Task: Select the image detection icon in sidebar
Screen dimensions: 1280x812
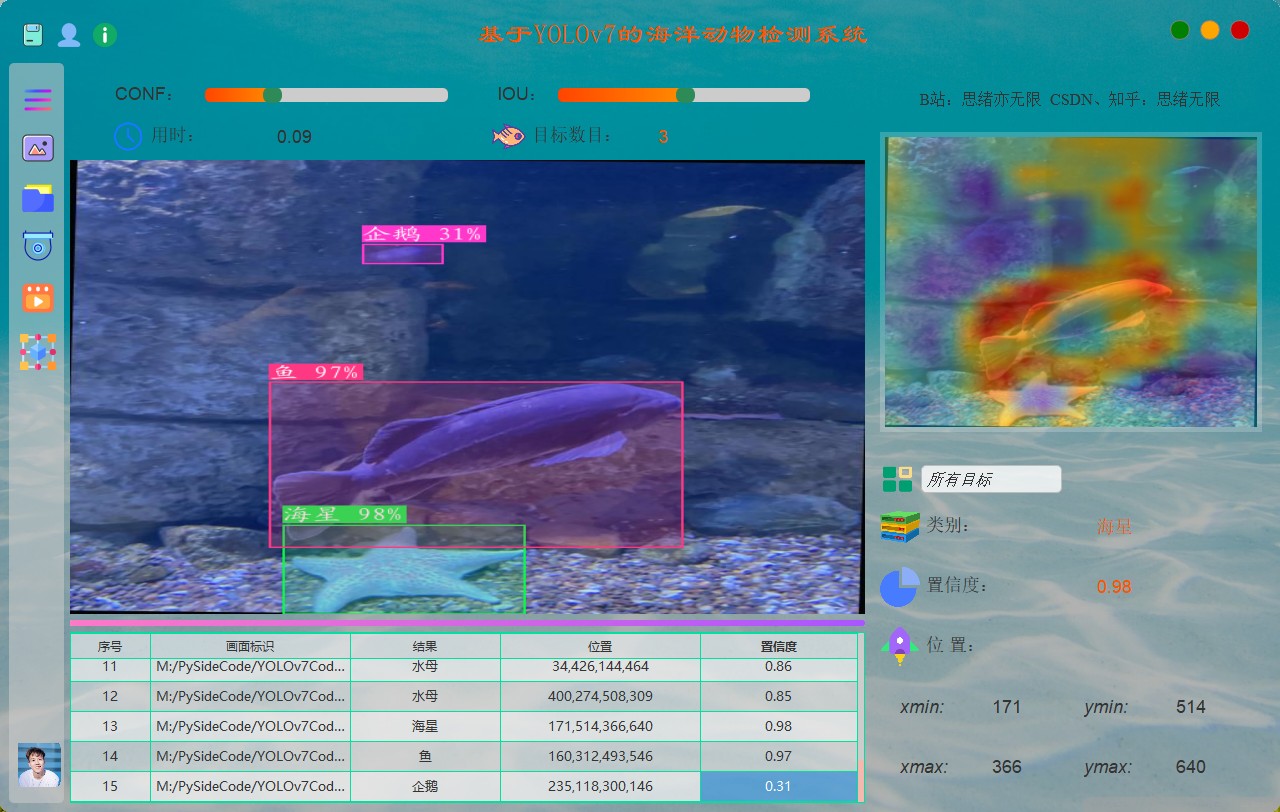Action: tap(38, 148)
